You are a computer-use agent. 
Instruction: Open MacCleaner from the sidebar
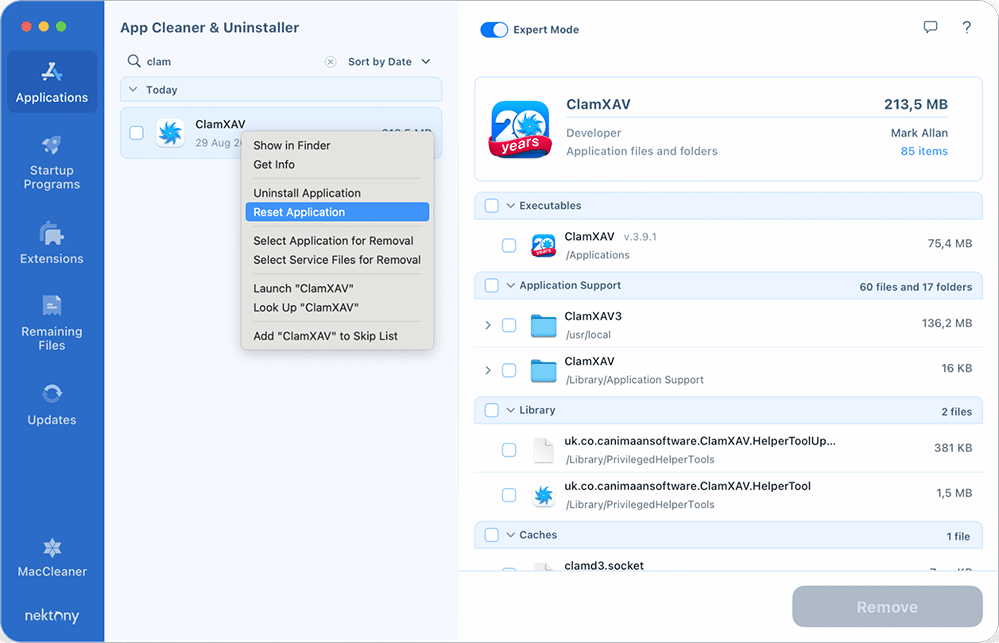point(52,558)
